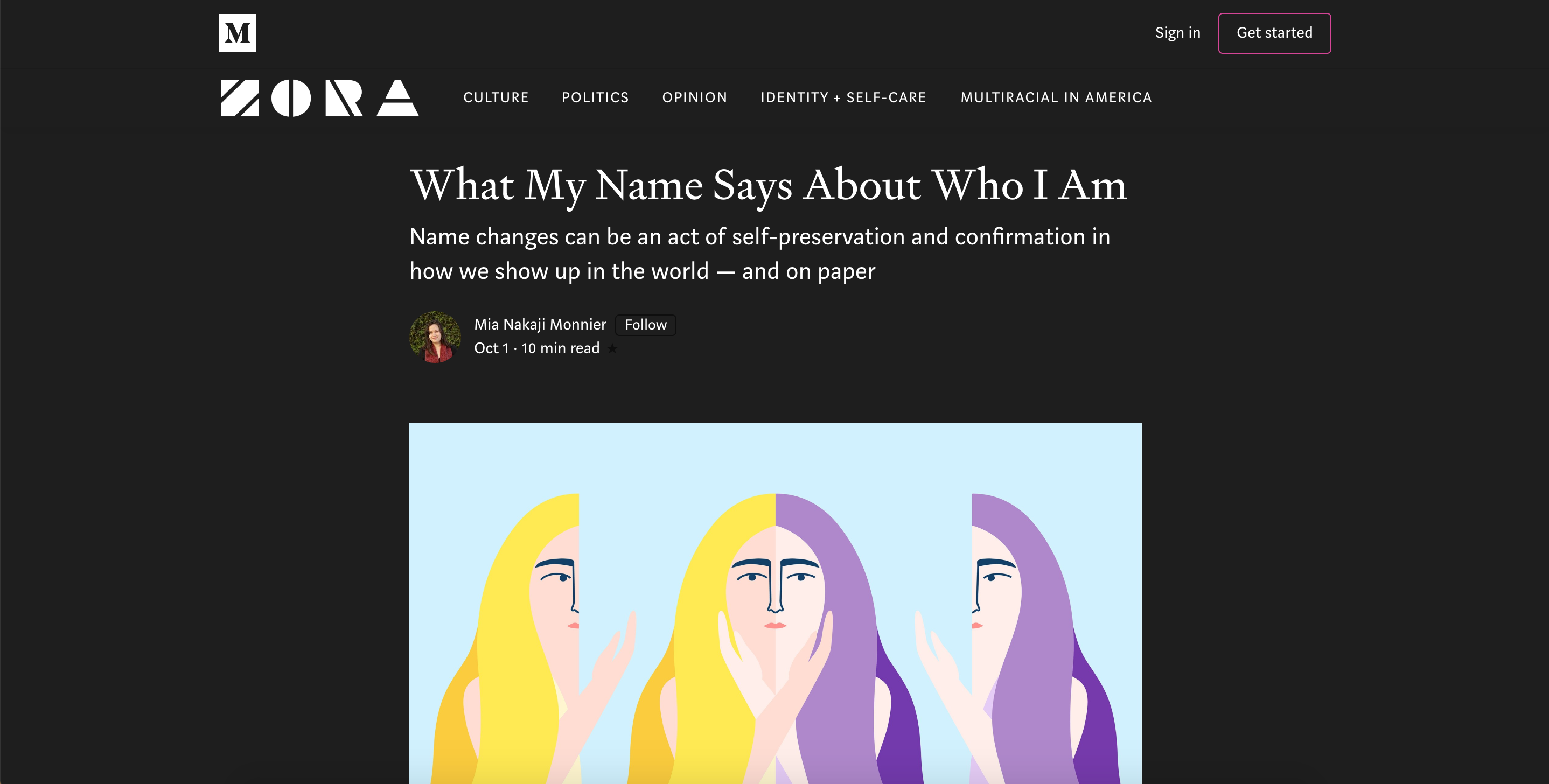Open the Medium M logo home
The image size is (1549, 784).
click(x=237, y=32)
